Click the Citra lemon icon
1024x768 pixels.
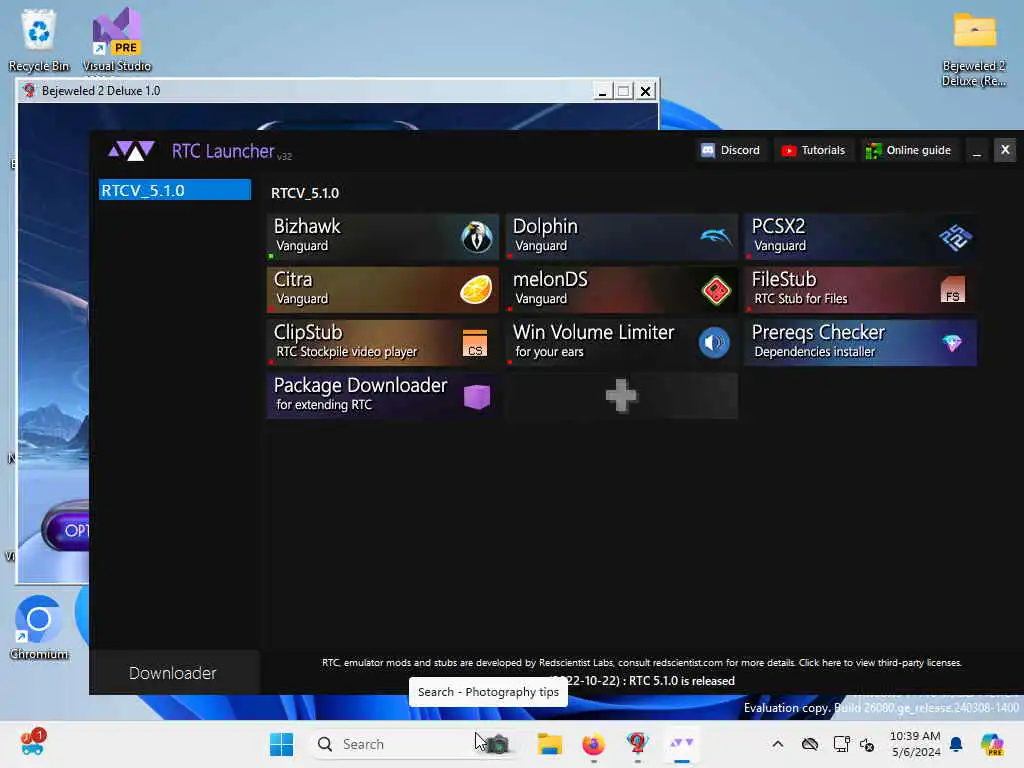[476, 290]
